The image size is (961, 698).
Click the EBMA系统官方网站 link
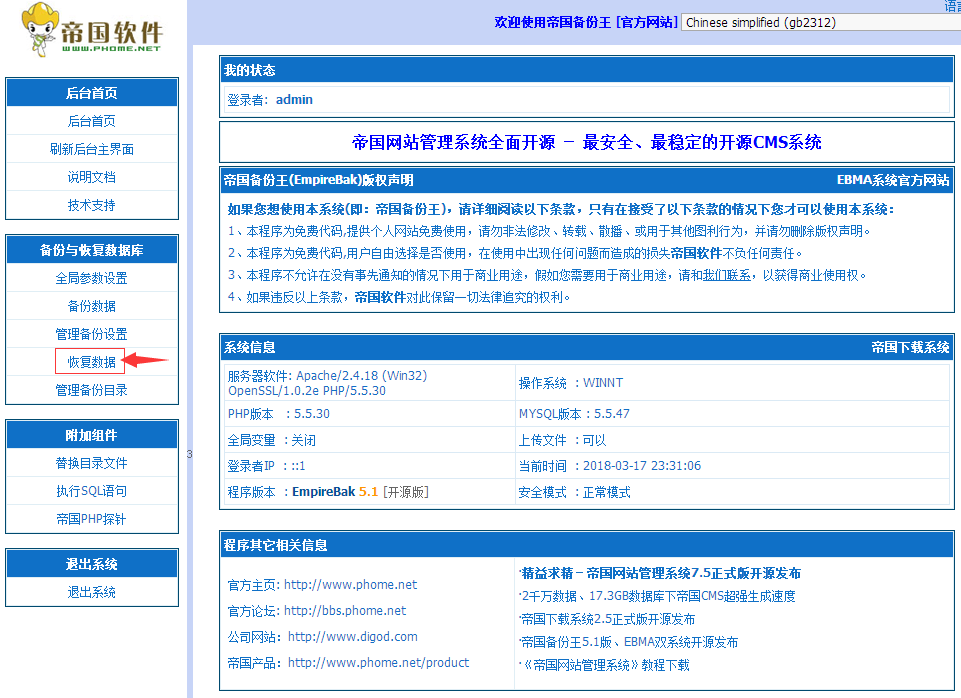click(892, 181)
